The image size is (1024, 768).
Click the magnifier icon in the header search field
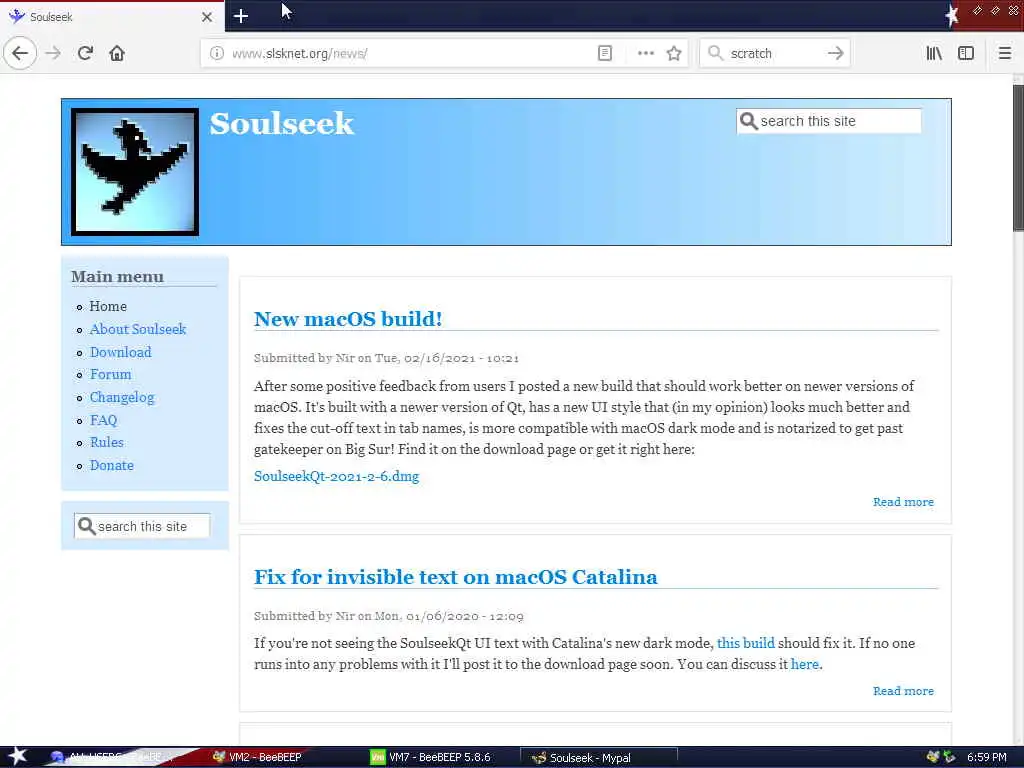748,121
